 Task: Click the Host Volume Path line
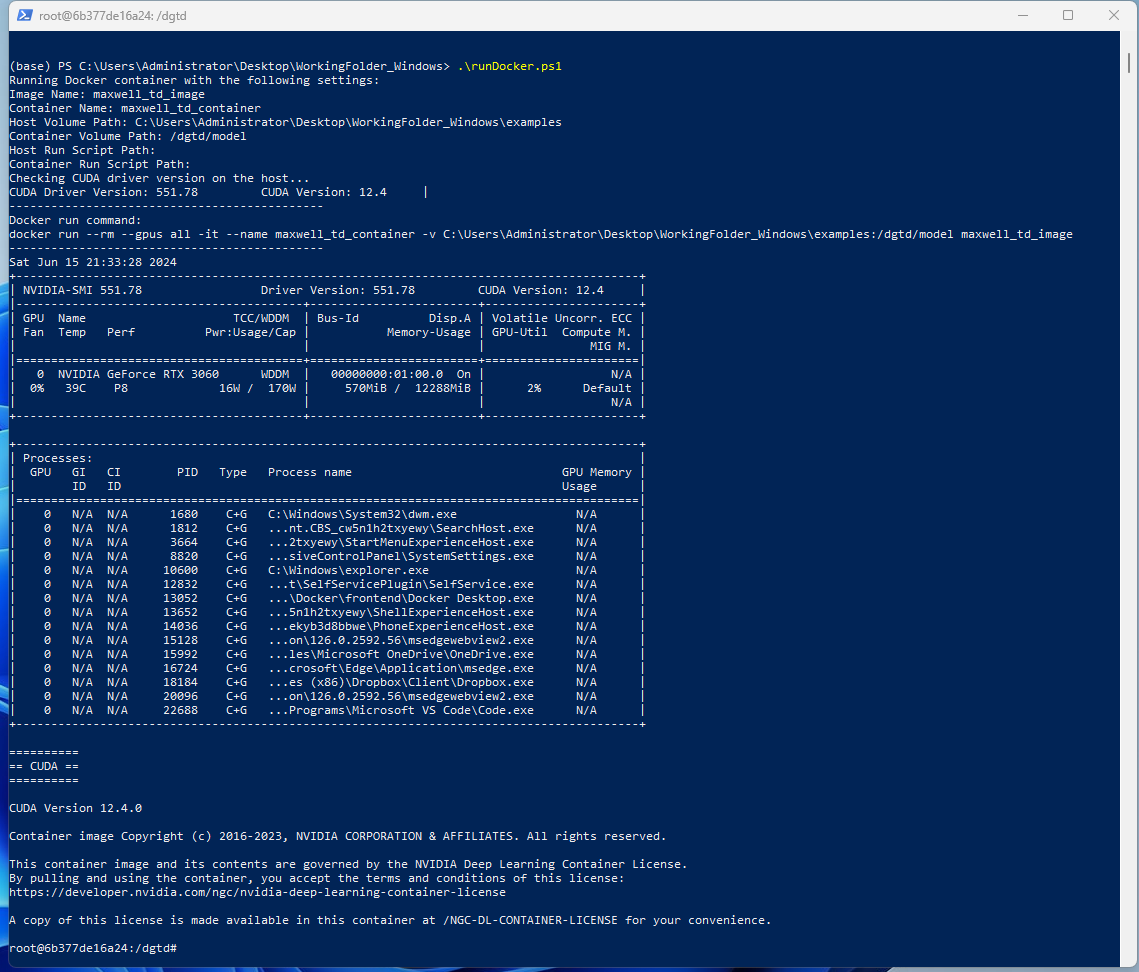coord(285,122)
